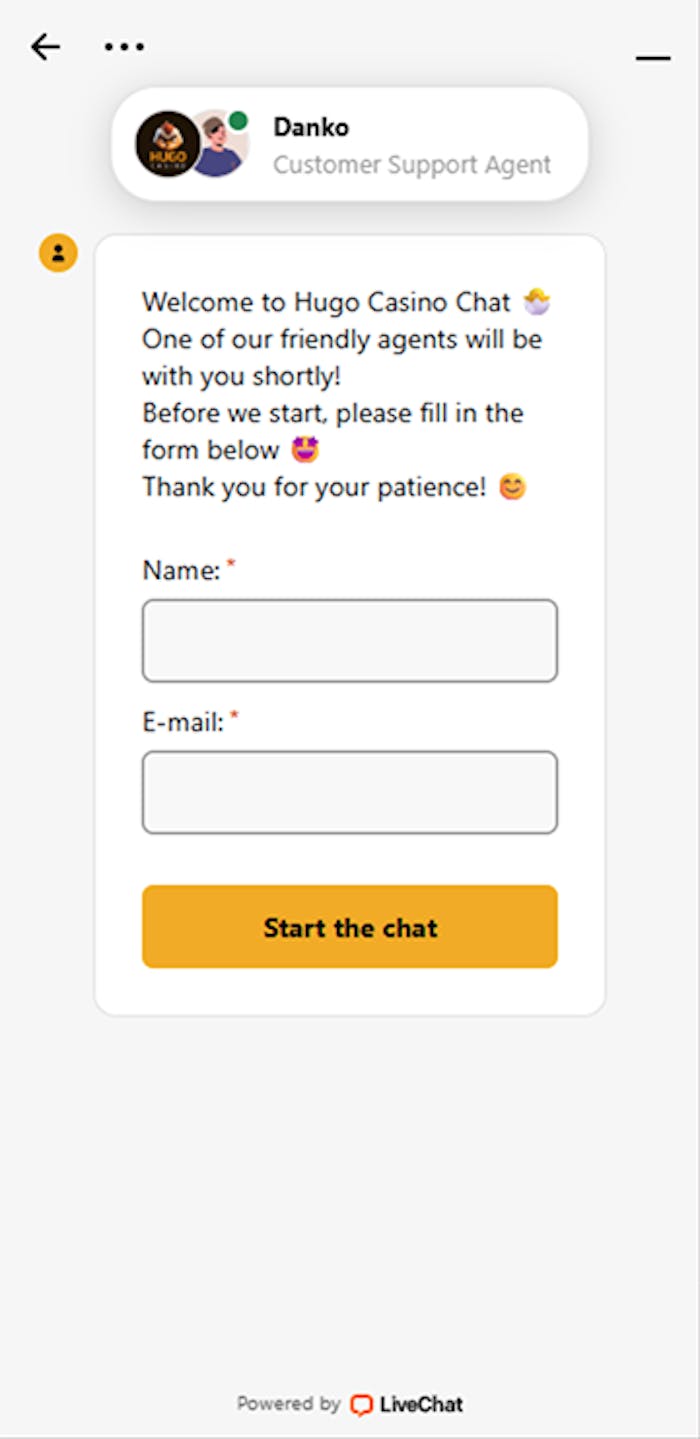Viewport: 700px width, 1439px height.
Task: Click the hatching chick emoji
Action: [x=537, y=301]
